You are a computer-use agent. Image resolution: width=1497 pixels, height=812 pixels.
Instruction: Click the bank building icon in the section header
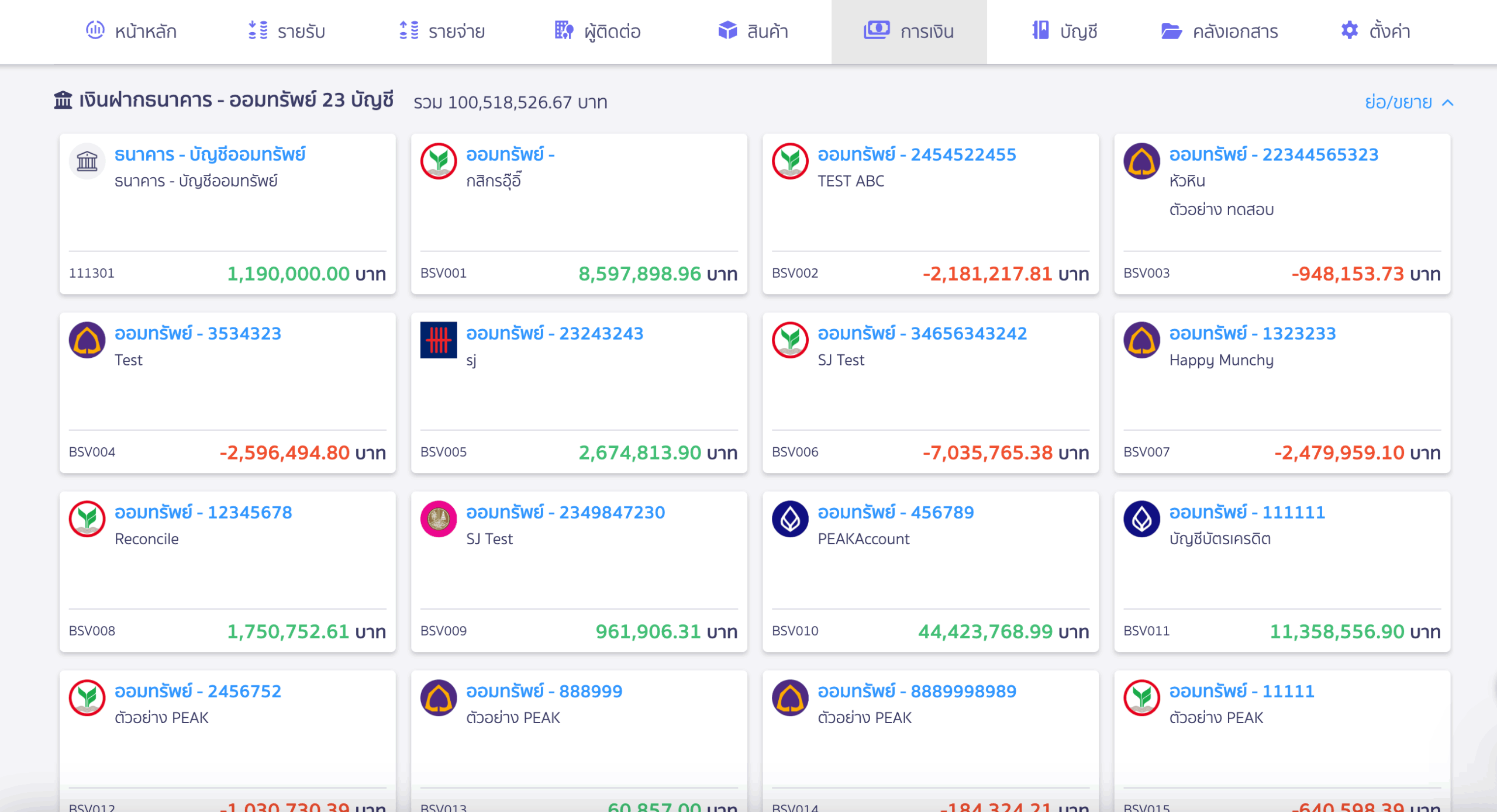click(63, 100)
